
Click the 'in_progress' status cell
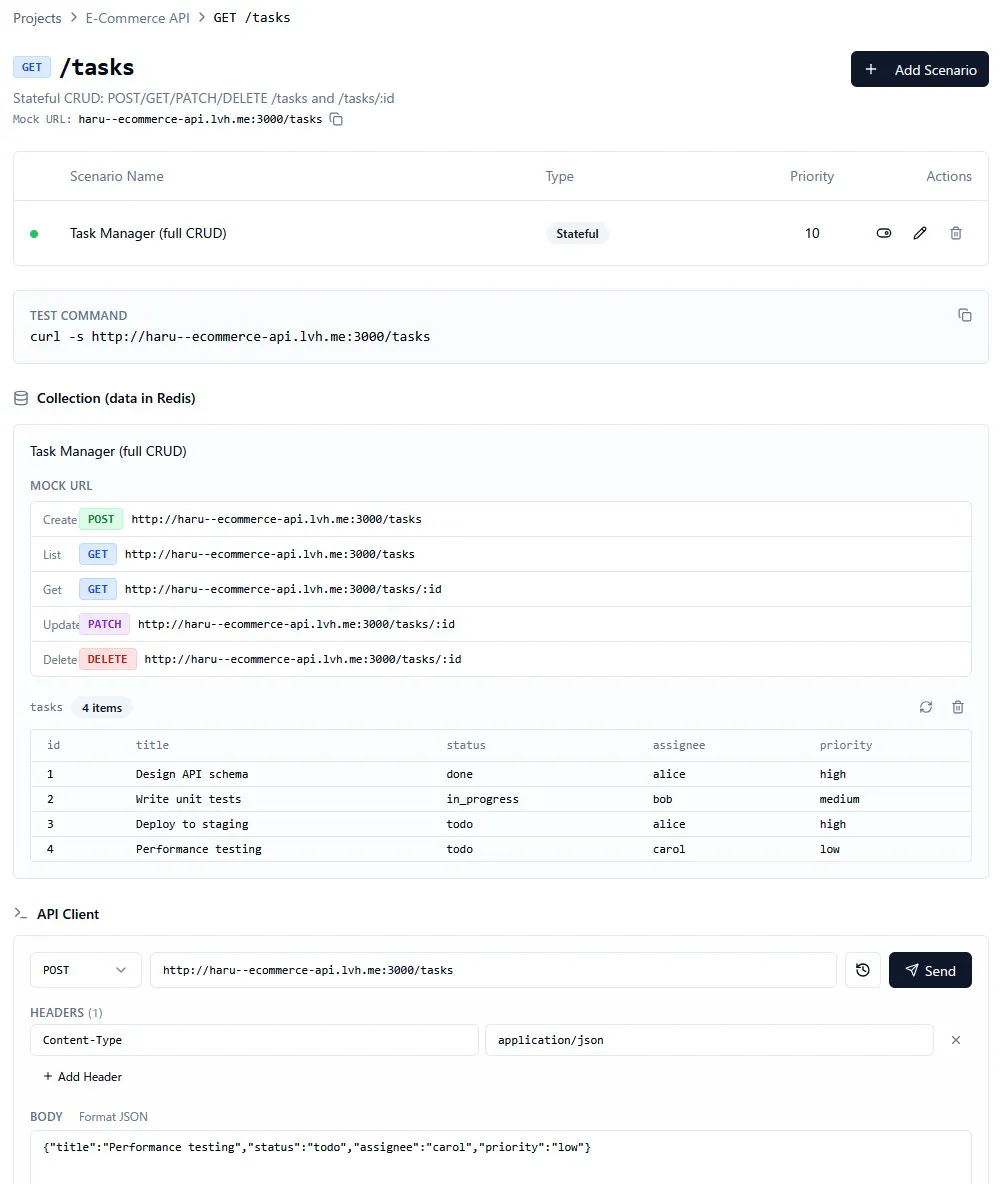click(482, 799)
